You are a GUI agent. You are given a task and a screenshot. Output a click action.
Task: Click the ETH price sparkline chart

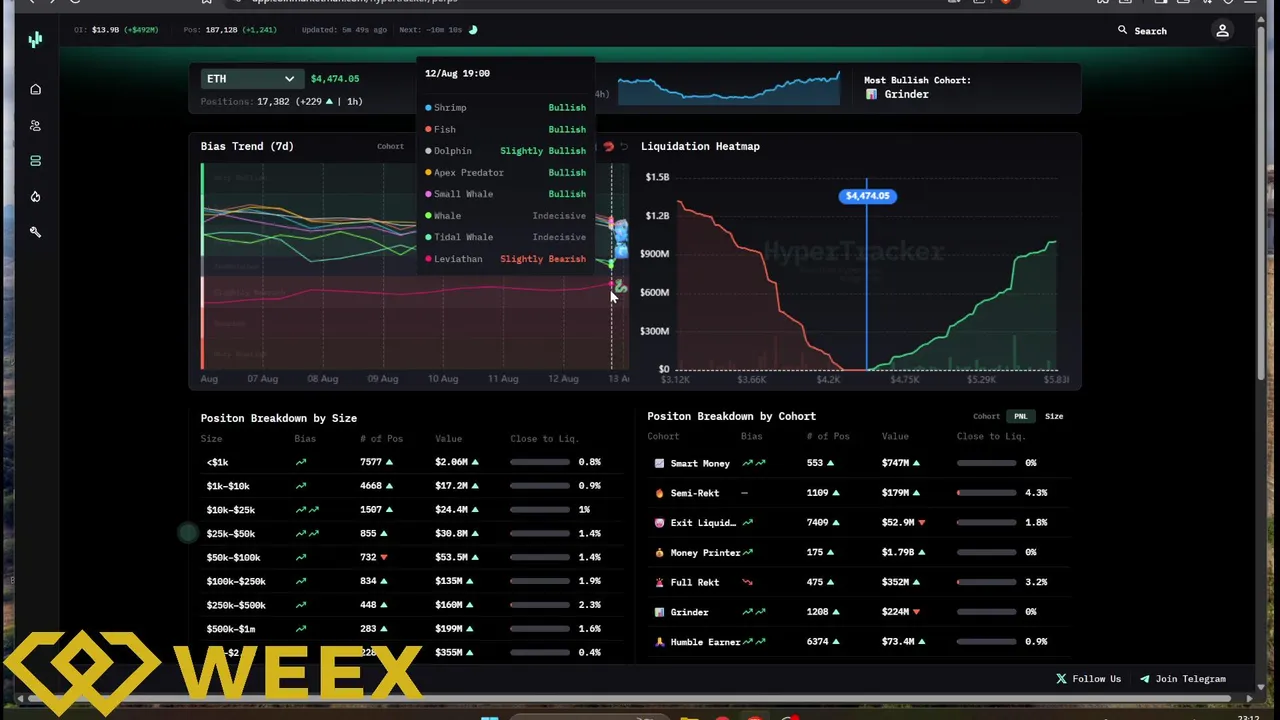click(729, 87)
